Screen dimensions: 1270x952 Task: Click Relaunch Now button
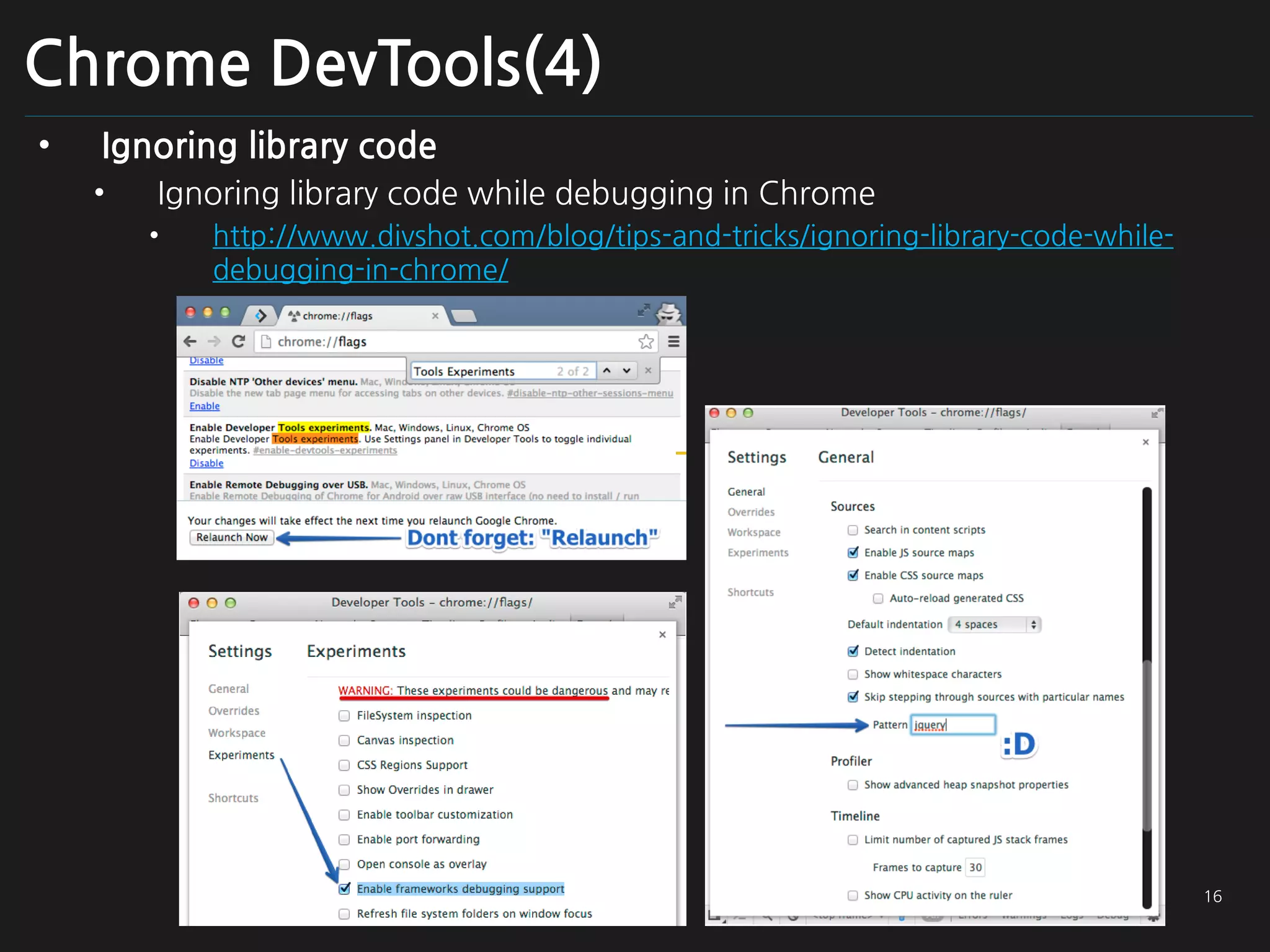point(232,537)
